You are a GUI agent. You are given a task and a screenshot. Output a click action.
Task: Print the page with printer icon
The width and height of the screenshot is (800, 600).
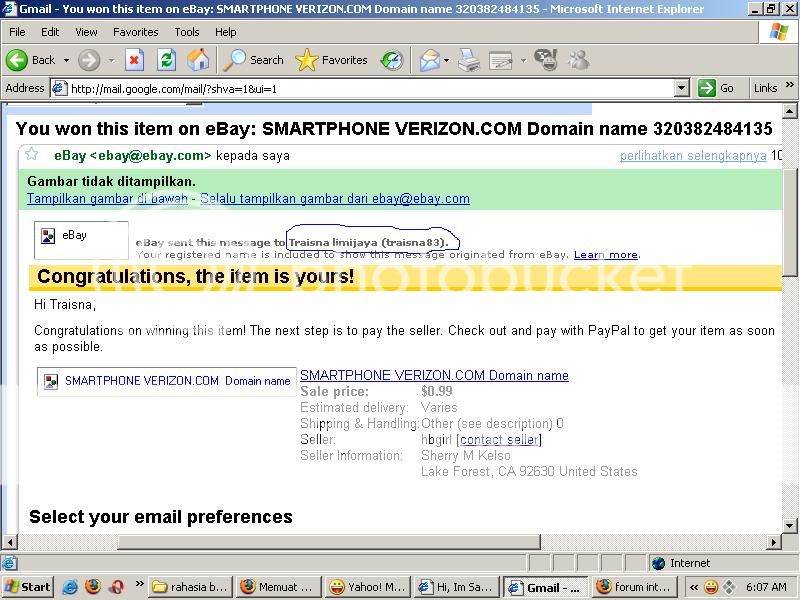click(x=468, y=60)
